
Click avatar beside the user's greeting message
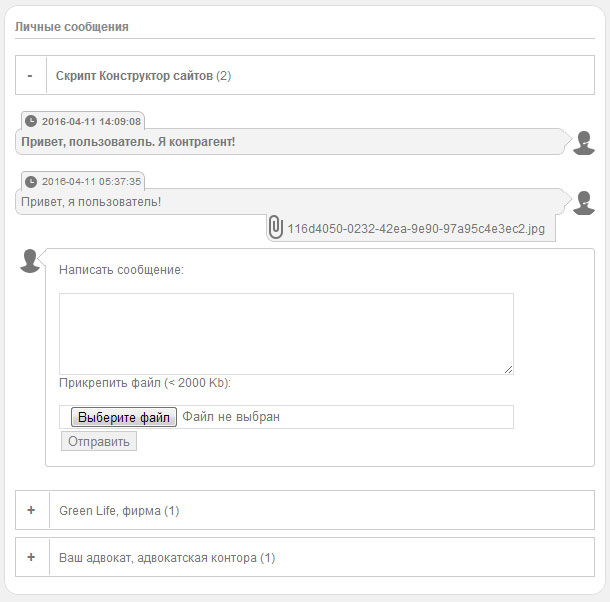(x=584, y=203)
